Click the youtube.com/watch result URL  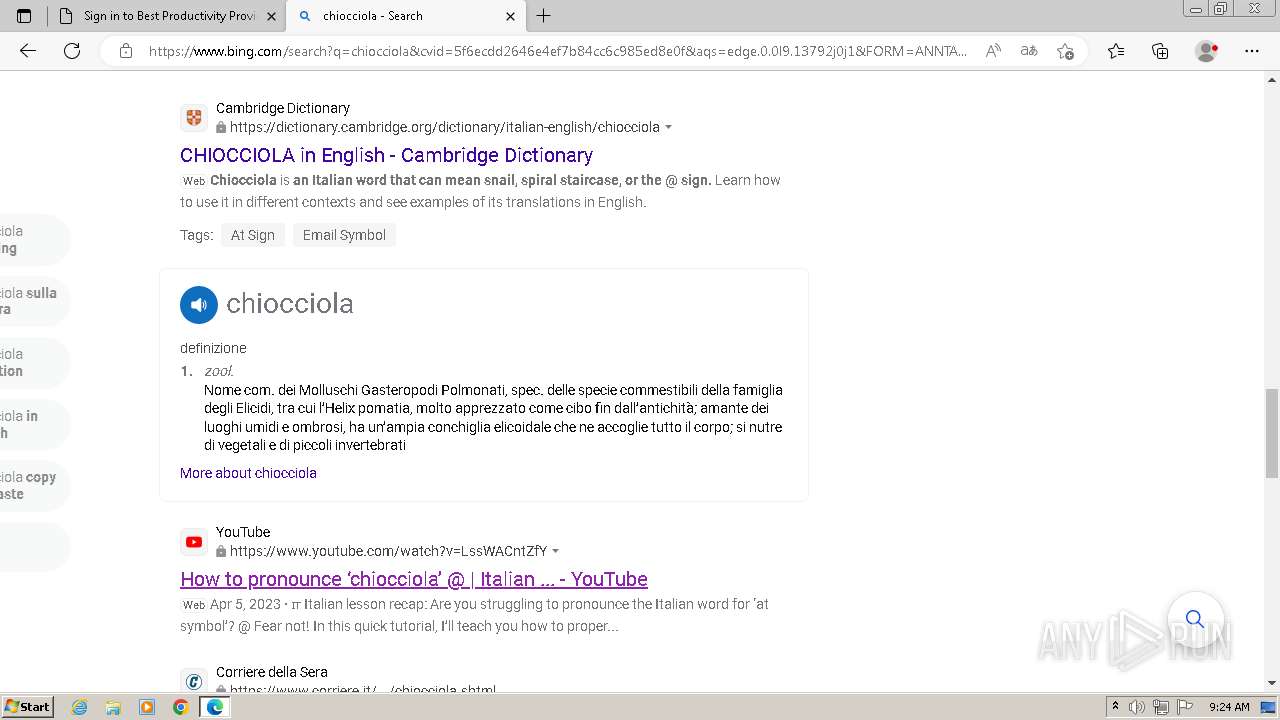tap(388, 551)
